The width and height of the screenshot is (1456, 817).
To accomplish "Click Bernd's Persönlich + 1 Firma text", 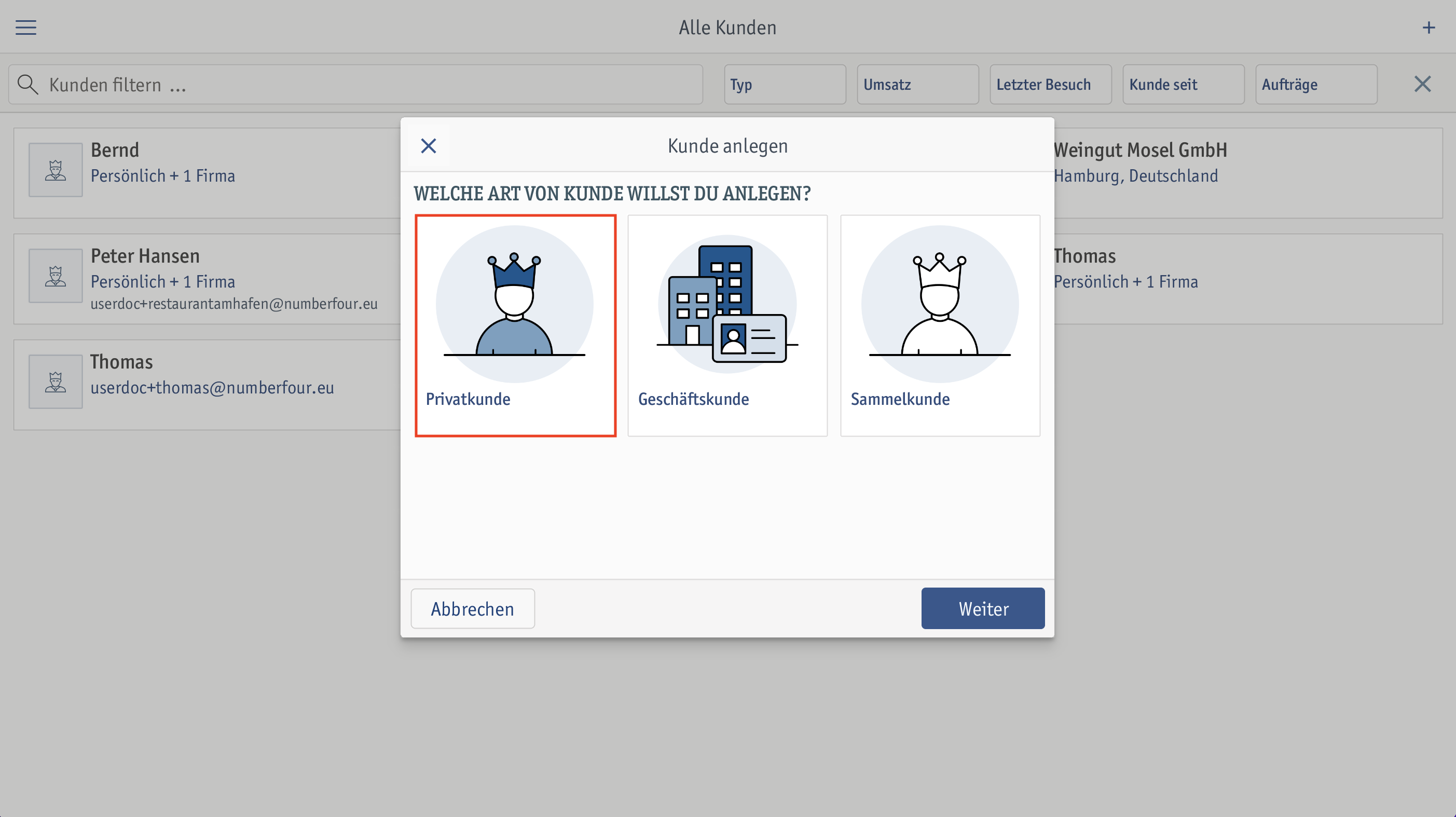I will point(163,176).
